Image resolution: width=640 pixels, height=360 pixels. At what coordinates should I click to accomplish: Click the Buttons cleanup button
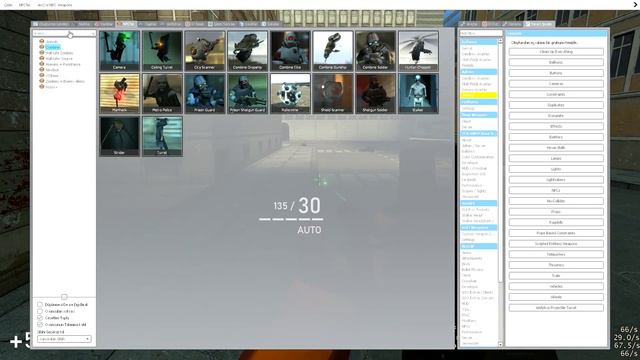556,73
